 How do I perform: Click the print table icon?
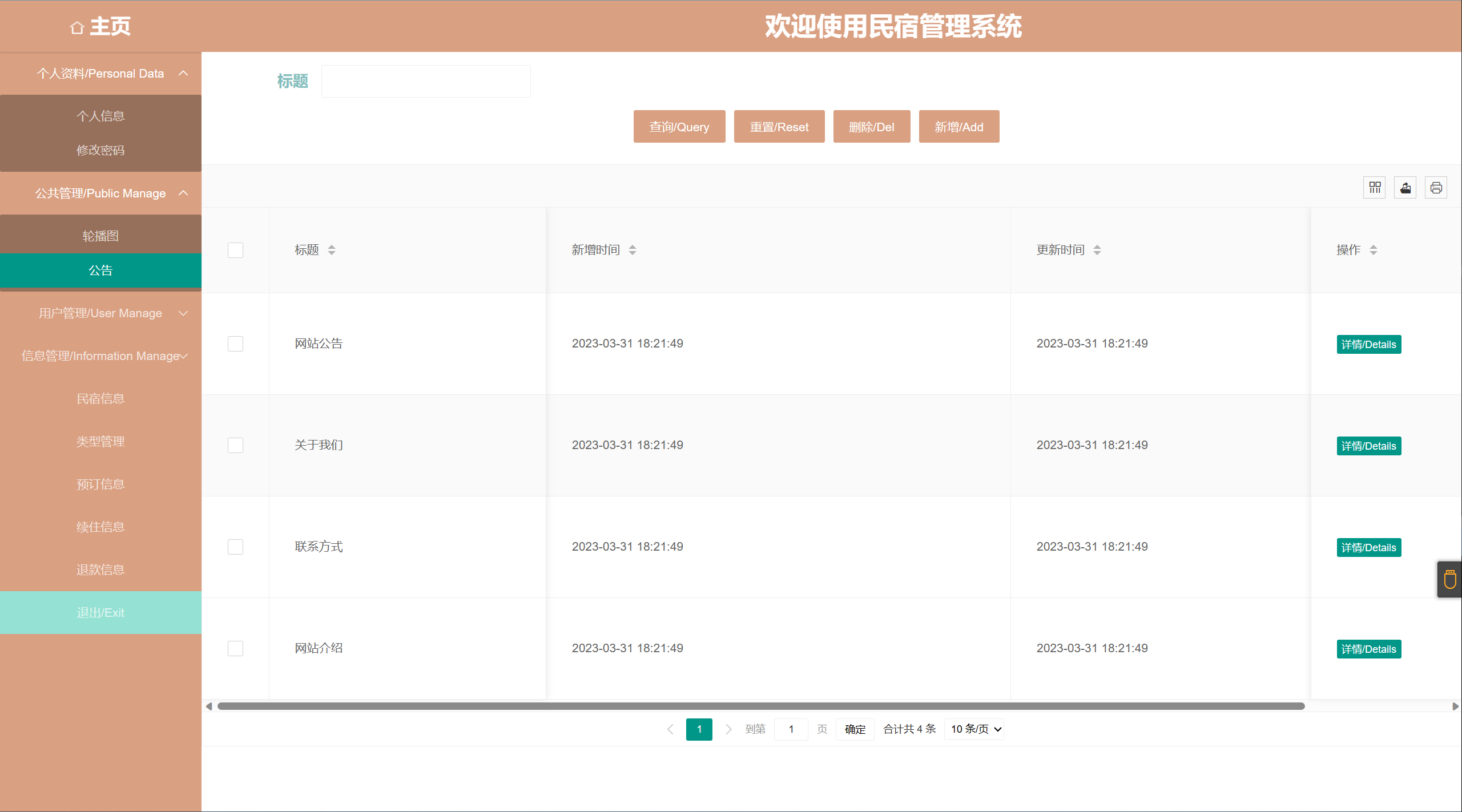[1436, 188]
